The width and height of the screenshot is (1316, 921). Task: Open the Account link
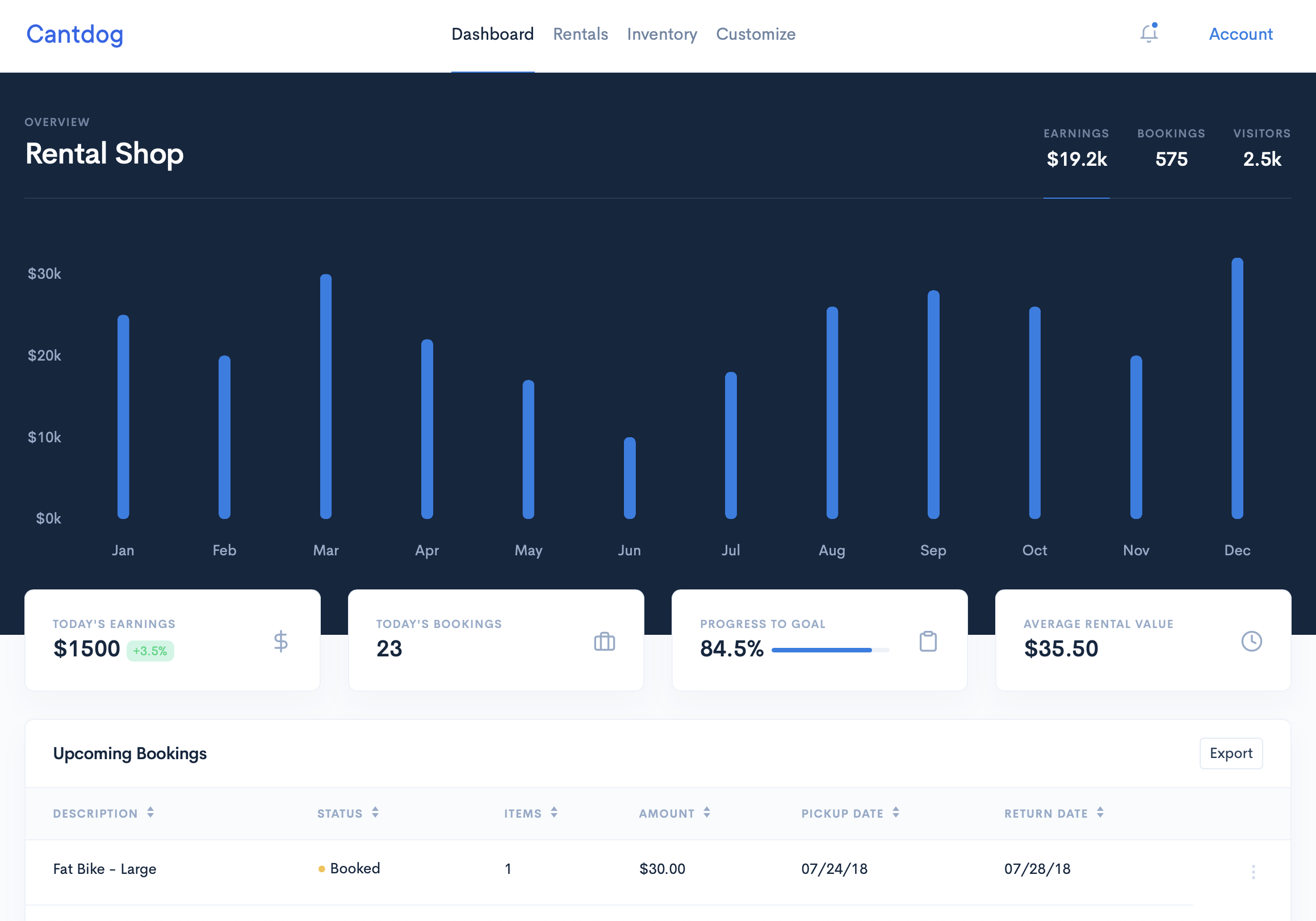(x=1240, y=35)
